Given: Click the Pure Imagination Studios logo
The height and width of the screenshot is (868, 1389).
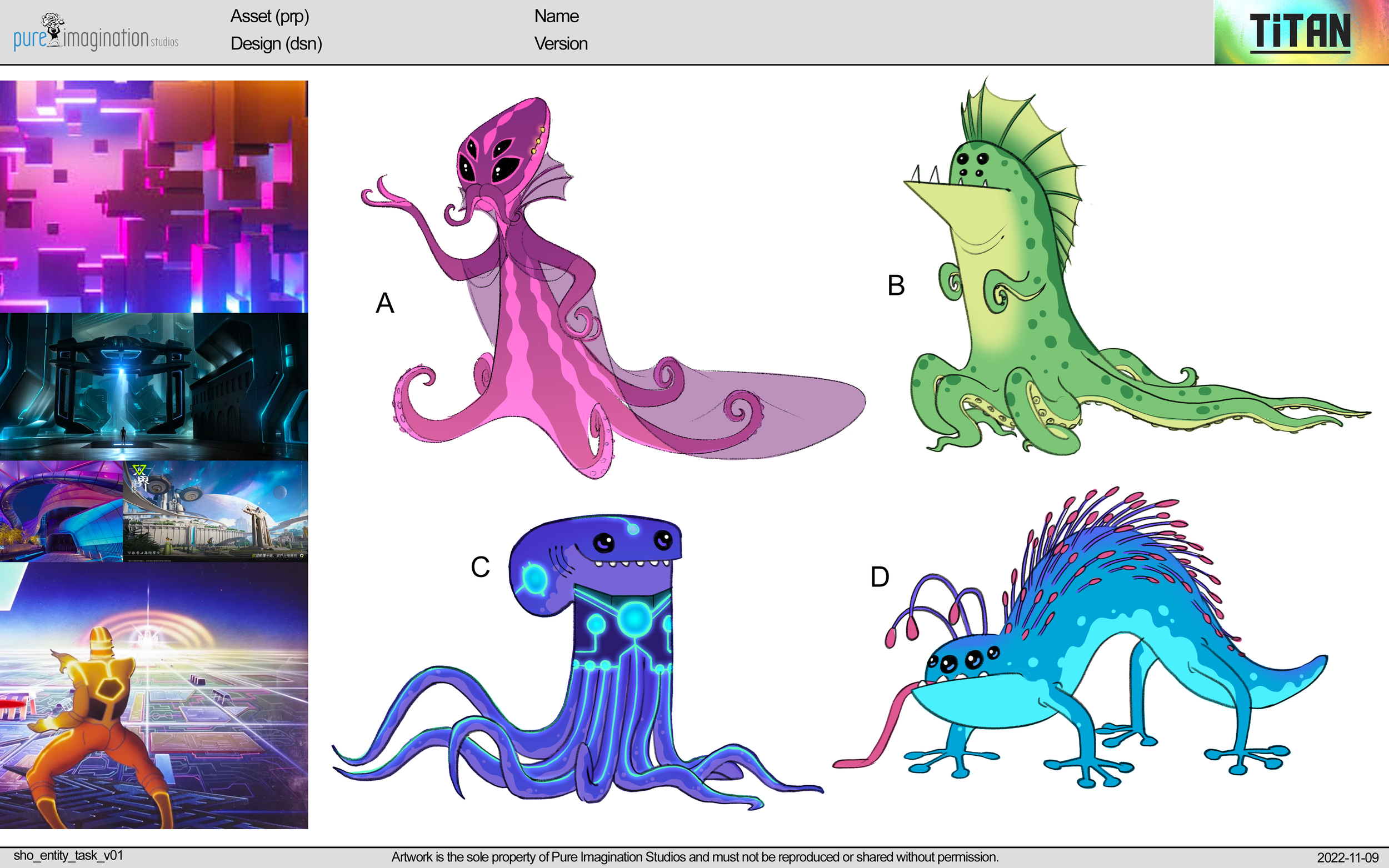Looking at the screenshot, I should (96, 33).
